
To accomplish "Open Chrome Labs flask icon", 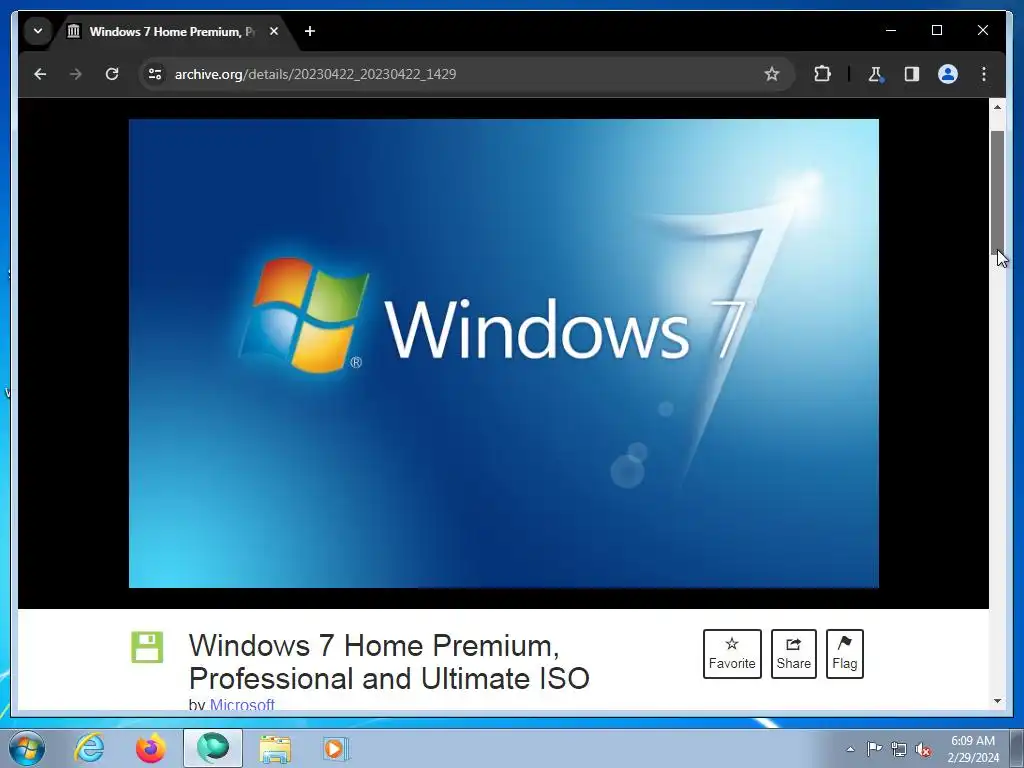I will (876, 74).
